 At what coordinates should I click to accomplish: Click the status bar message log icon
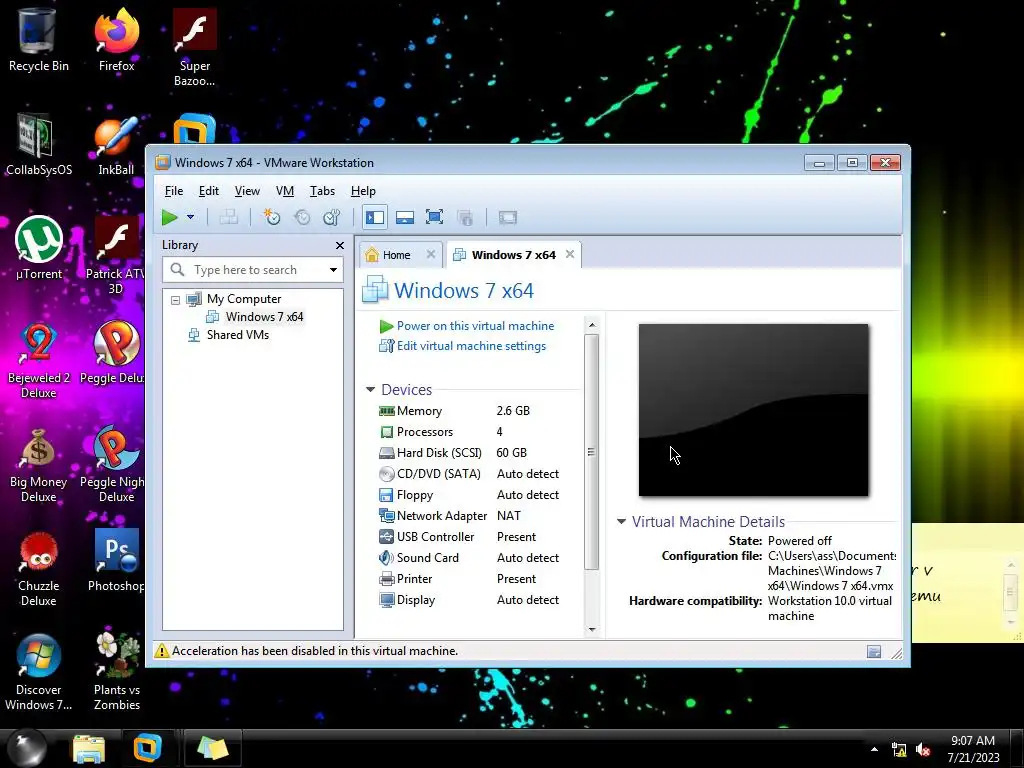[874, 651]
